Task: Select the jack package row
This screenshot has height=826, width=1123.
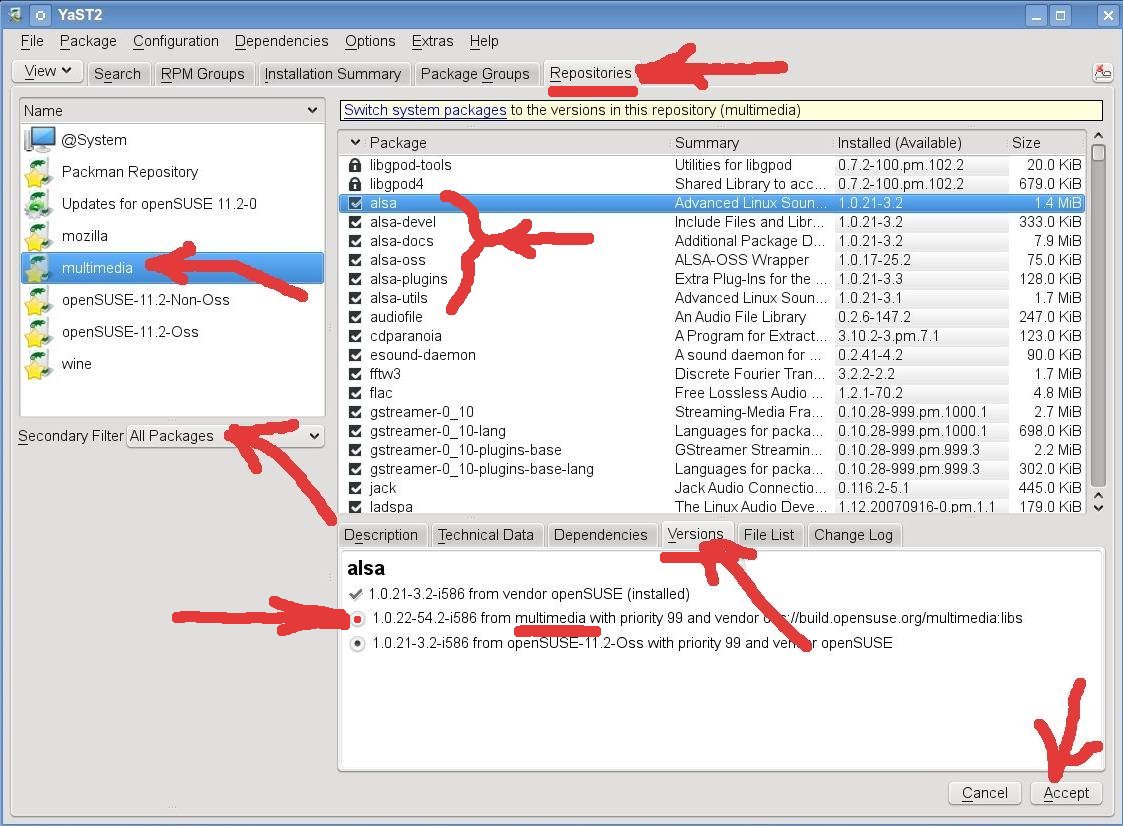Action: pyautogui.click(x=712, y=488)
